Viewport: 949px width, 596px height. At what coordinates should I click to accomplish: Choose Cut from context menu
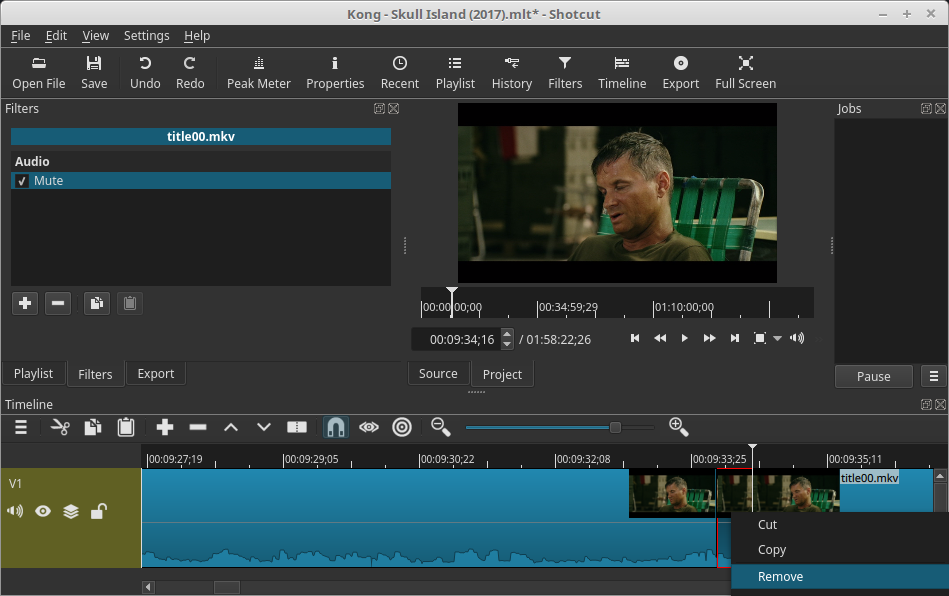pos(840,525)
